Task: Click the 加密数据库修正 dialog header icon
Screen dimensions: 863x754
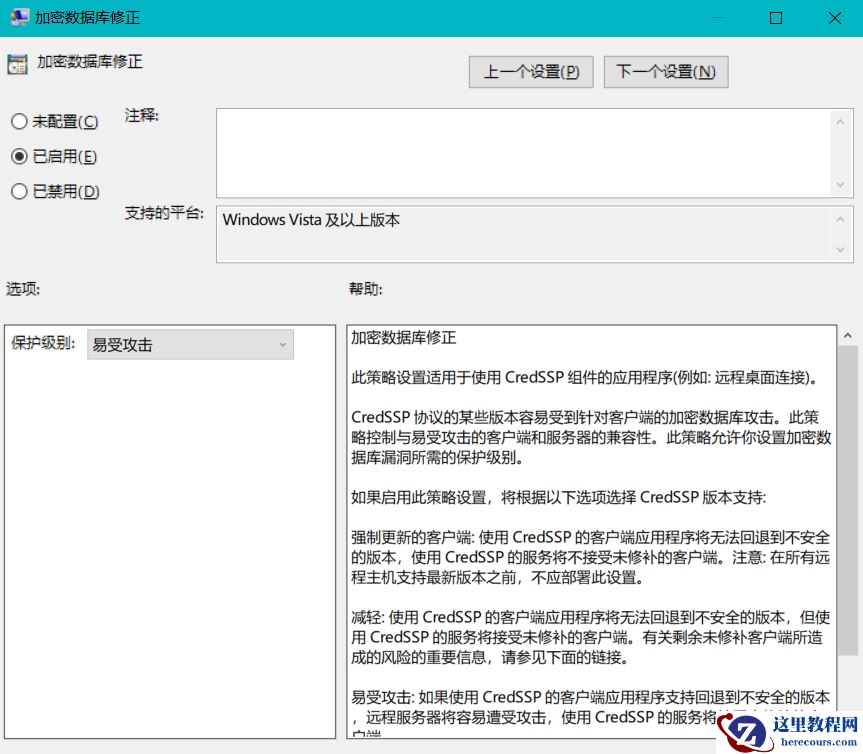Action: coord(17,62)
